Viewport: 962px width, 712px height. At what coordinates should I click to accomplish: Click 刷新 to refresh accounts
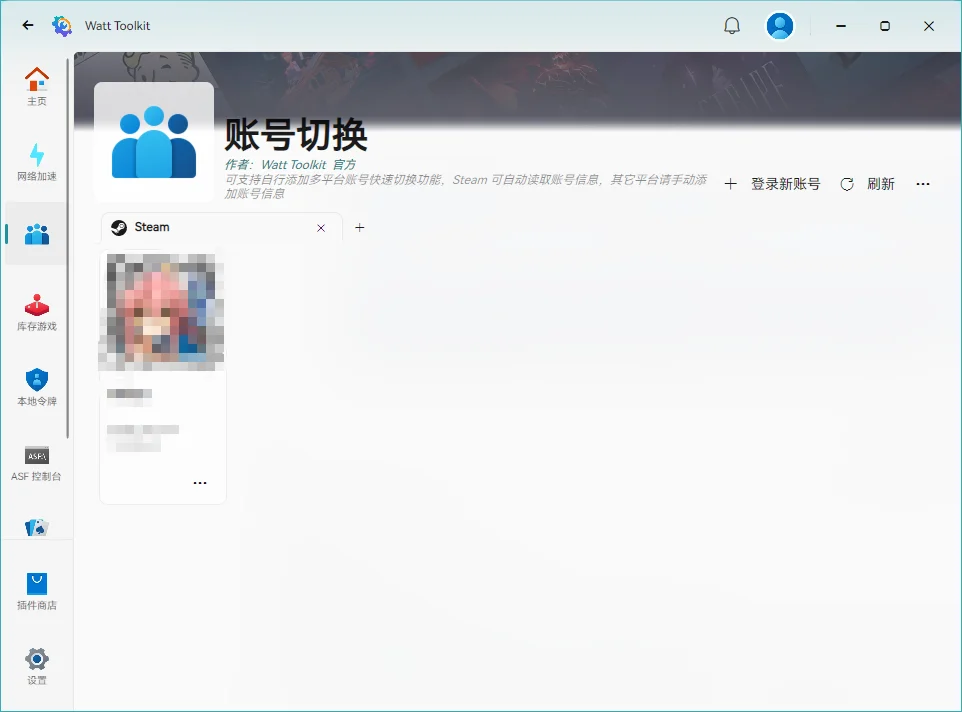(x=868, y=184)
